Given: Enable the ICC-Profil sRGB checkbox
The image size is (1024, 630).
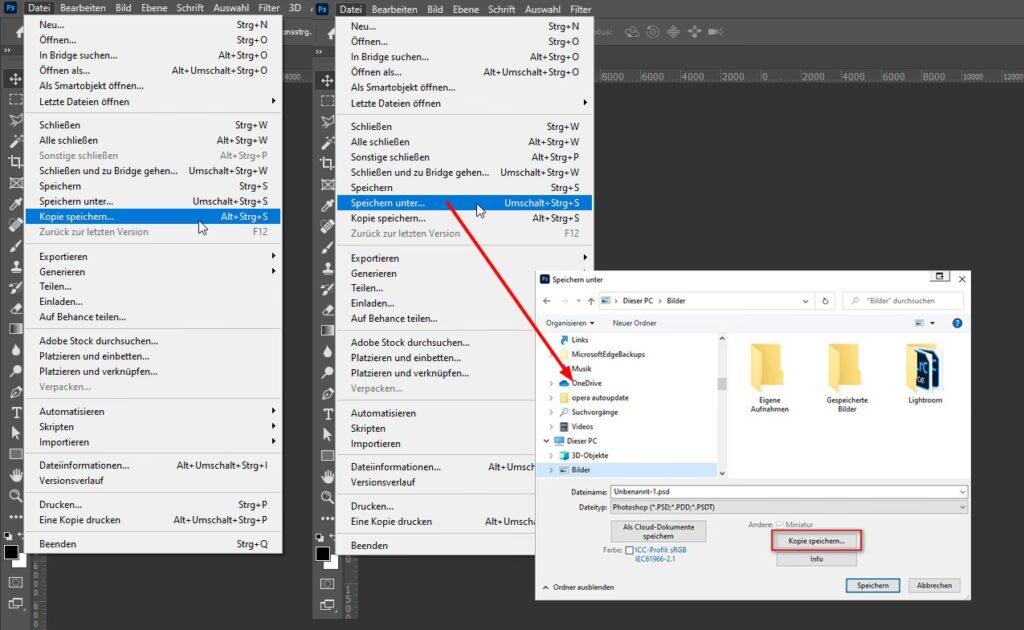Looking at the screenshot, I should pyautogui.click(x=629, y=550).
